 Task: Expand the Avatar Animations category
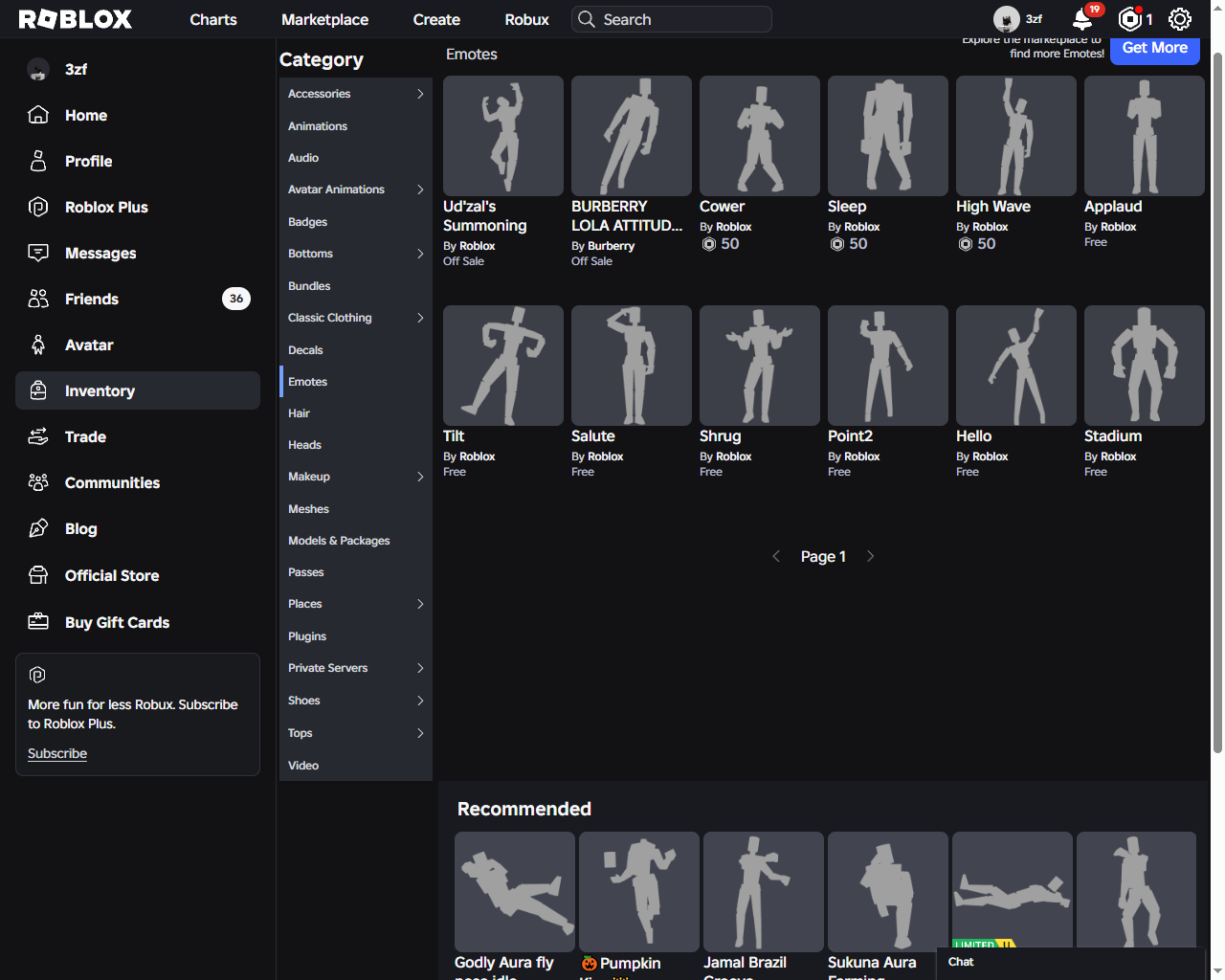tap(420, 189)
